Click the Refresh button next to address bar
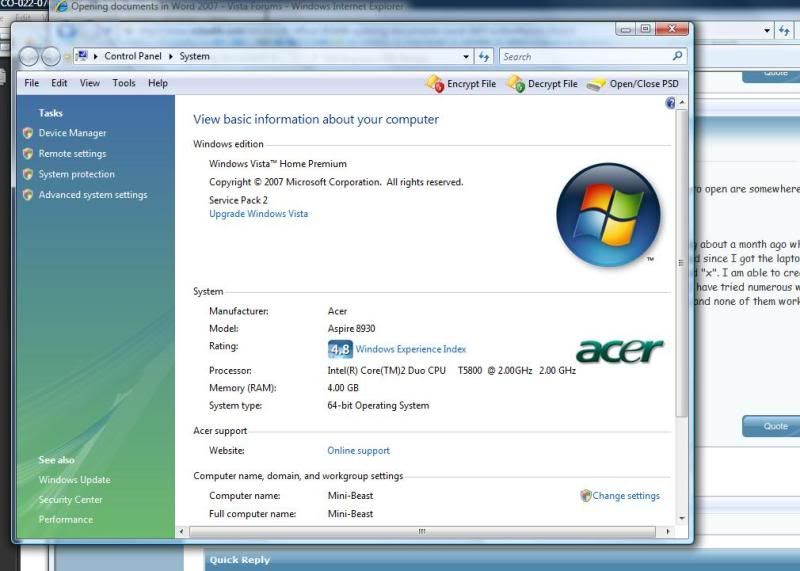Image resolution: width=800 pixels, height=571 pixels. (x=484, y=56)
